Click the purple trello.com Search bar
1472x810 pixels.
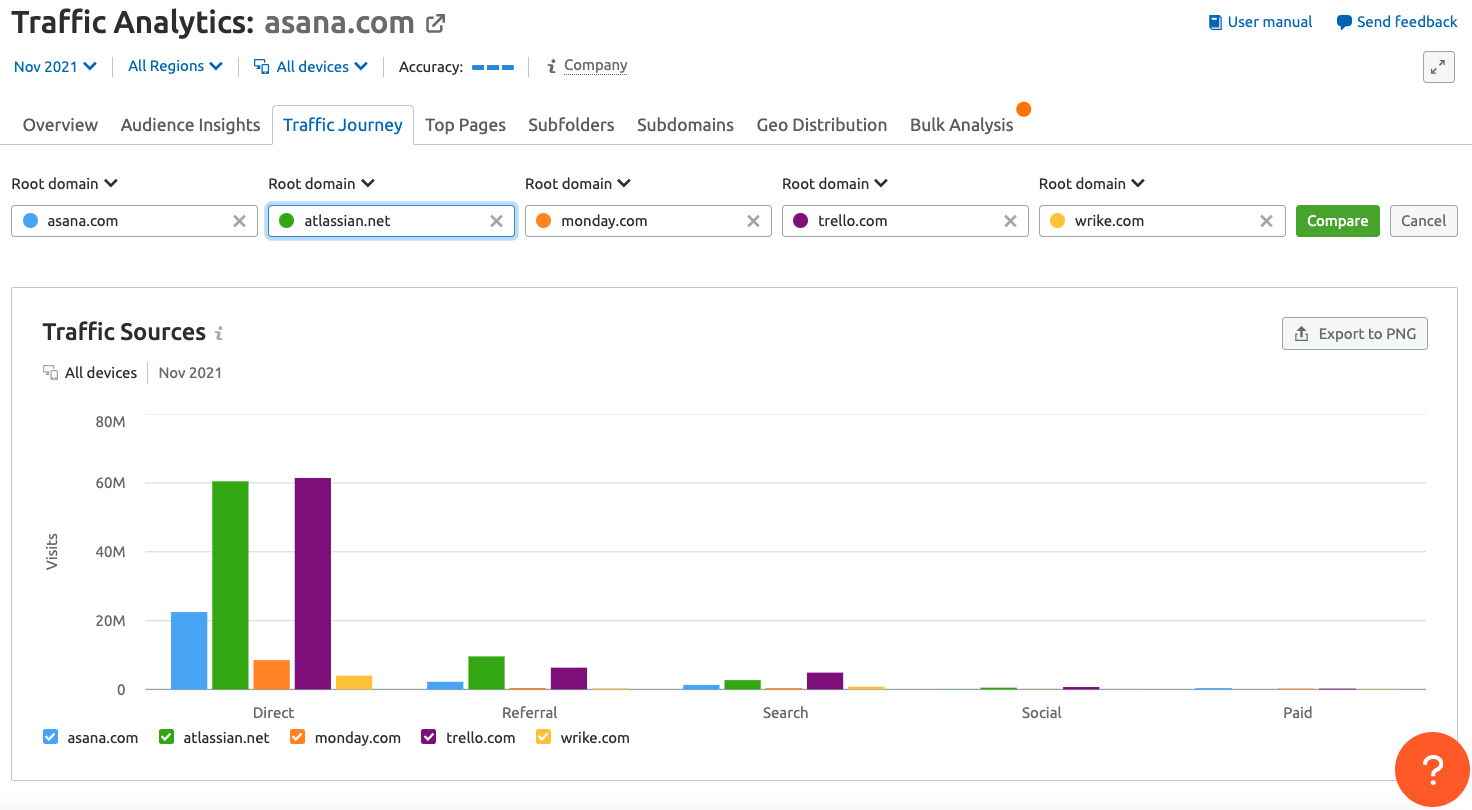pyautogui.click(x=825, y=681)
